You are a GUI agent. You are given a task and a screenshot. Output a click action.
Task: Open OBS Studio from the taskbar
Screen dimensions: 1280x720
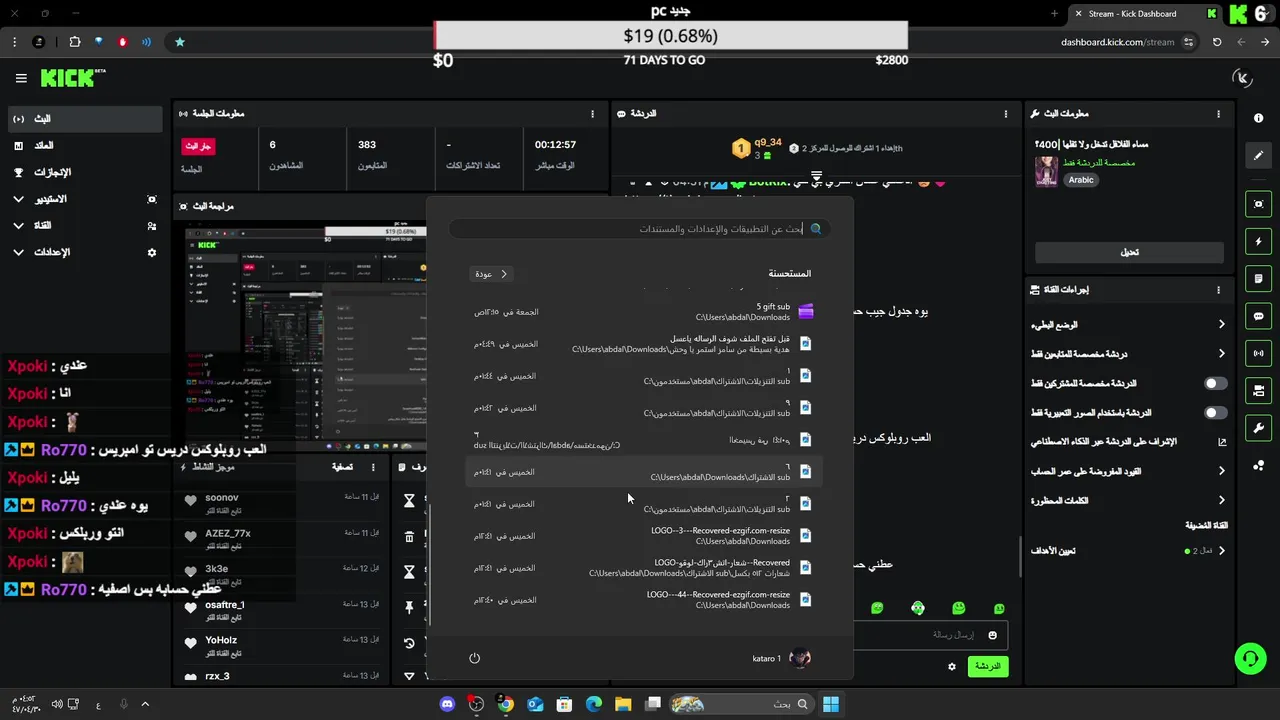476,704
